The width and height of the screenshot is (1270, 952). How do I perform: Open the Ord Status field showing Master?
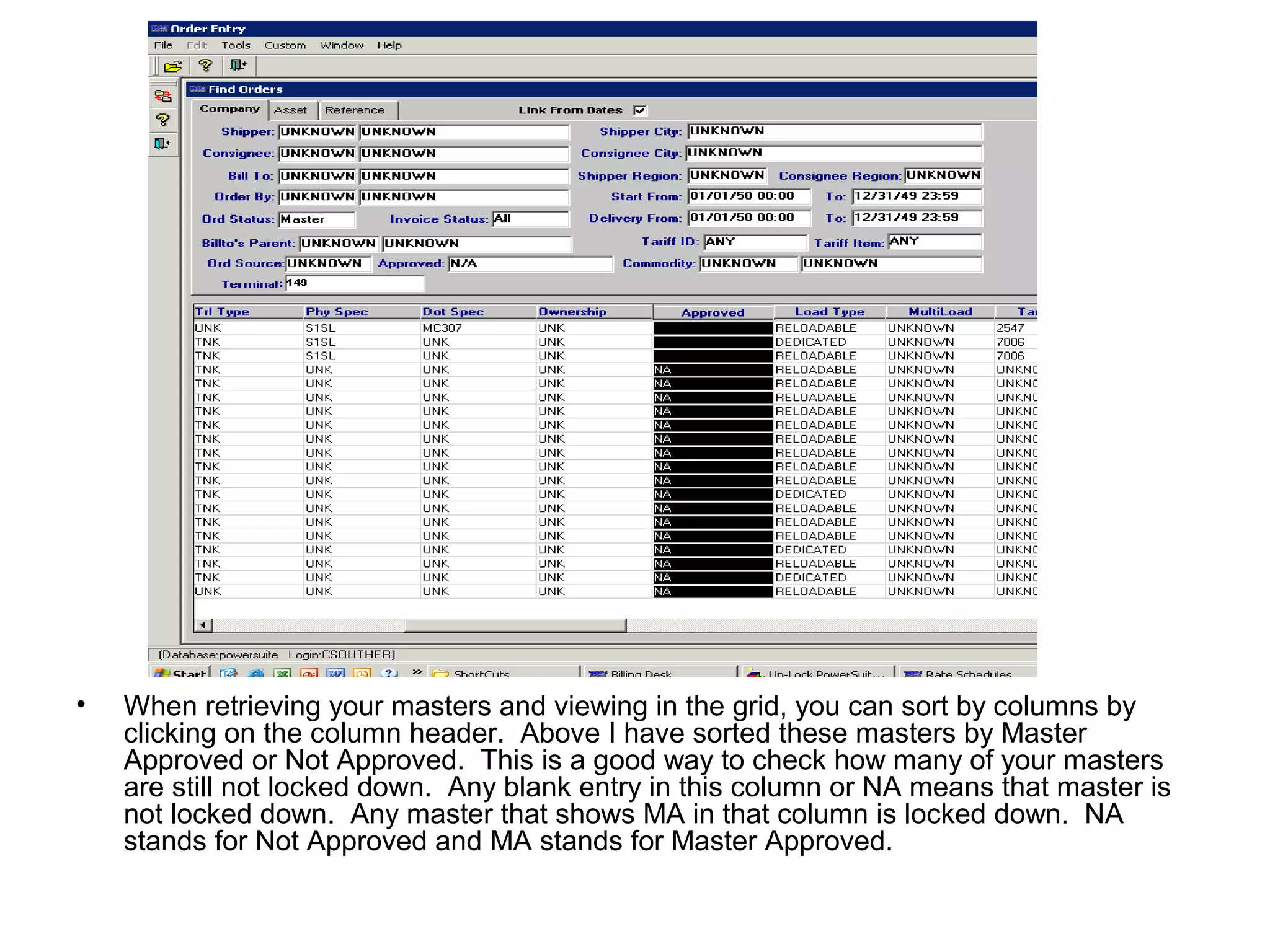[x=316, y=219]
